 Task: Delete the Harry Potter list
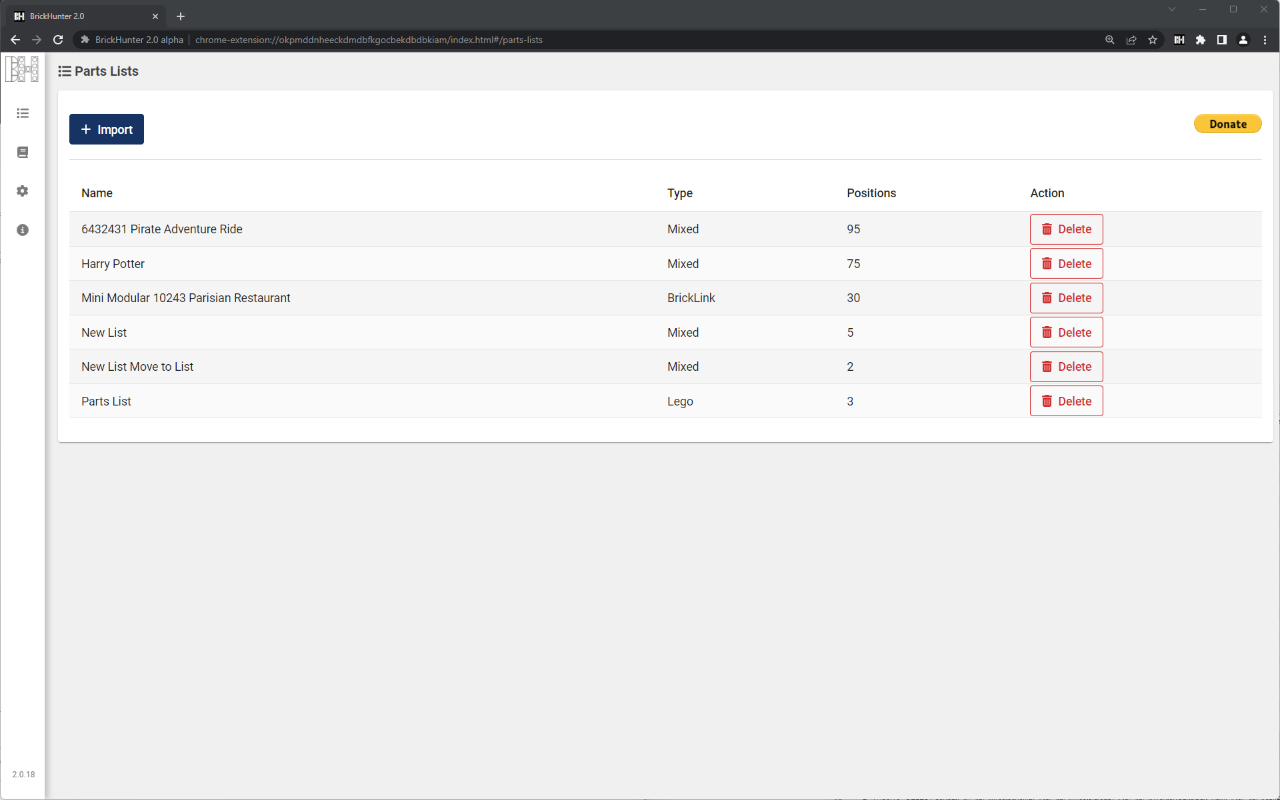click(1066, 264)
